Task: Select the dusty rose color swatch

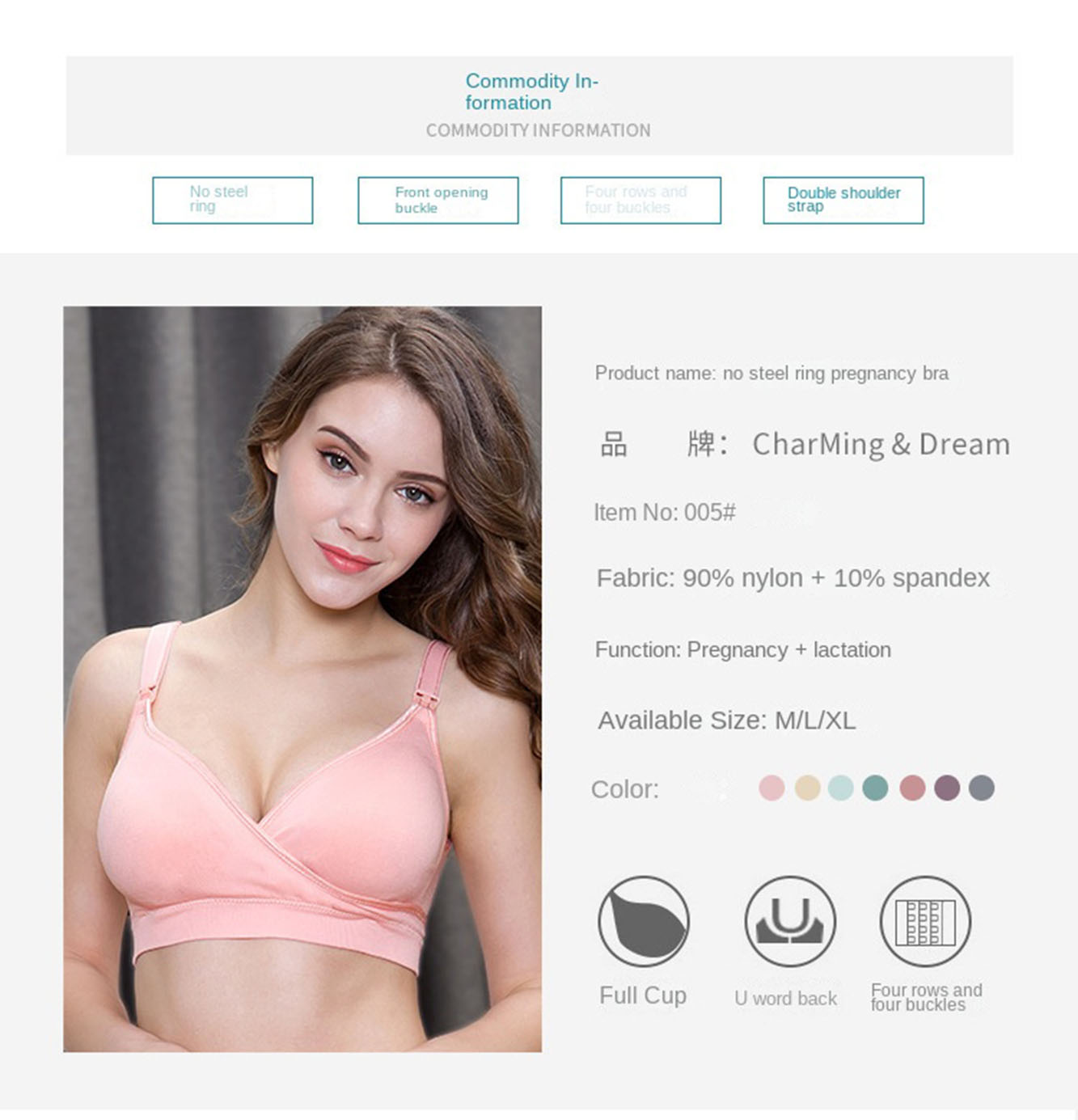Action: coord(912,788)
